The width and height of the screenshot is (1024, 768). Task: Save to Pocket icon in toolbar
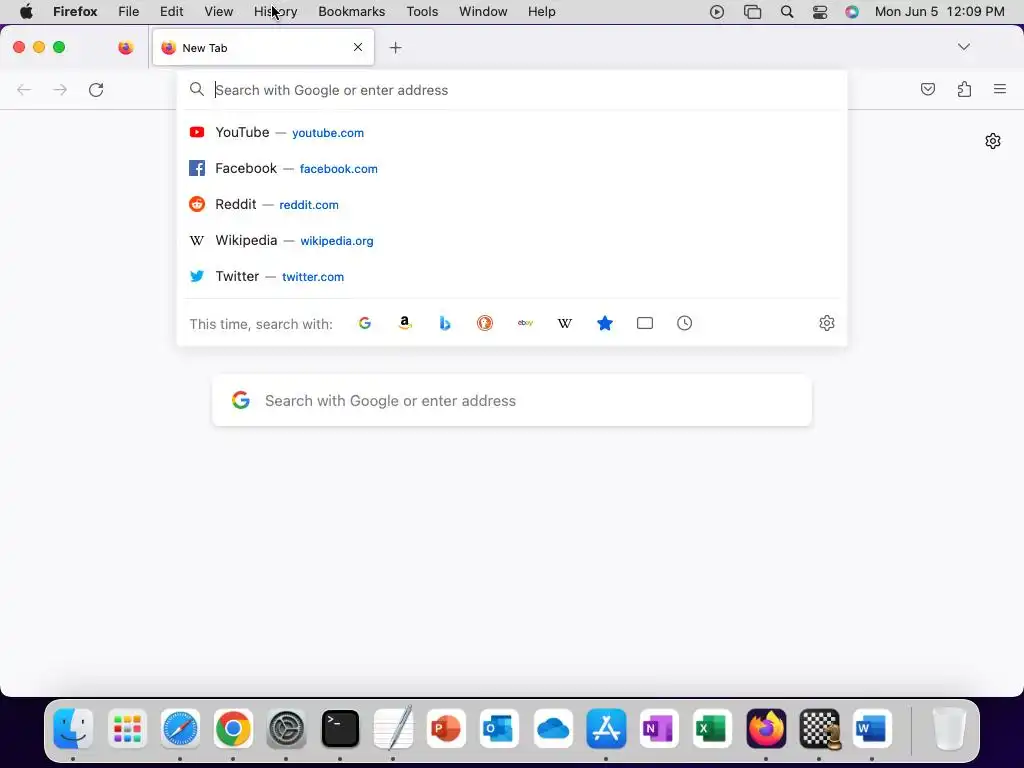point(927,89)
